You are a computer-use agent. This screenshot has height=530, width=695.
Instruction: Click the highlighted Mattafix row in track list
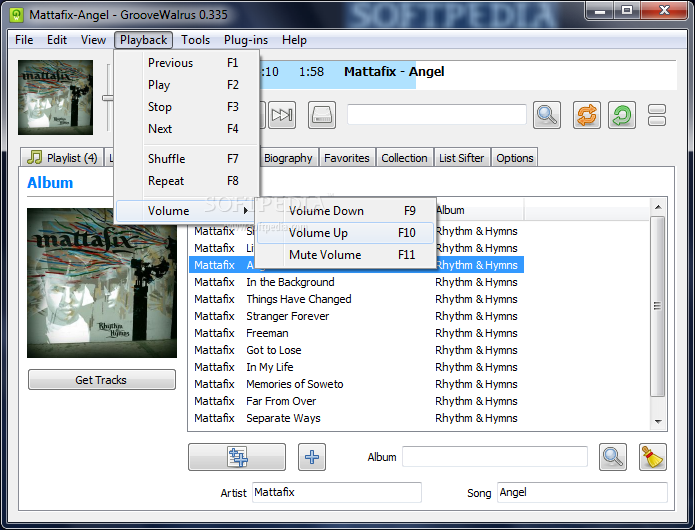tap(356, 265)
